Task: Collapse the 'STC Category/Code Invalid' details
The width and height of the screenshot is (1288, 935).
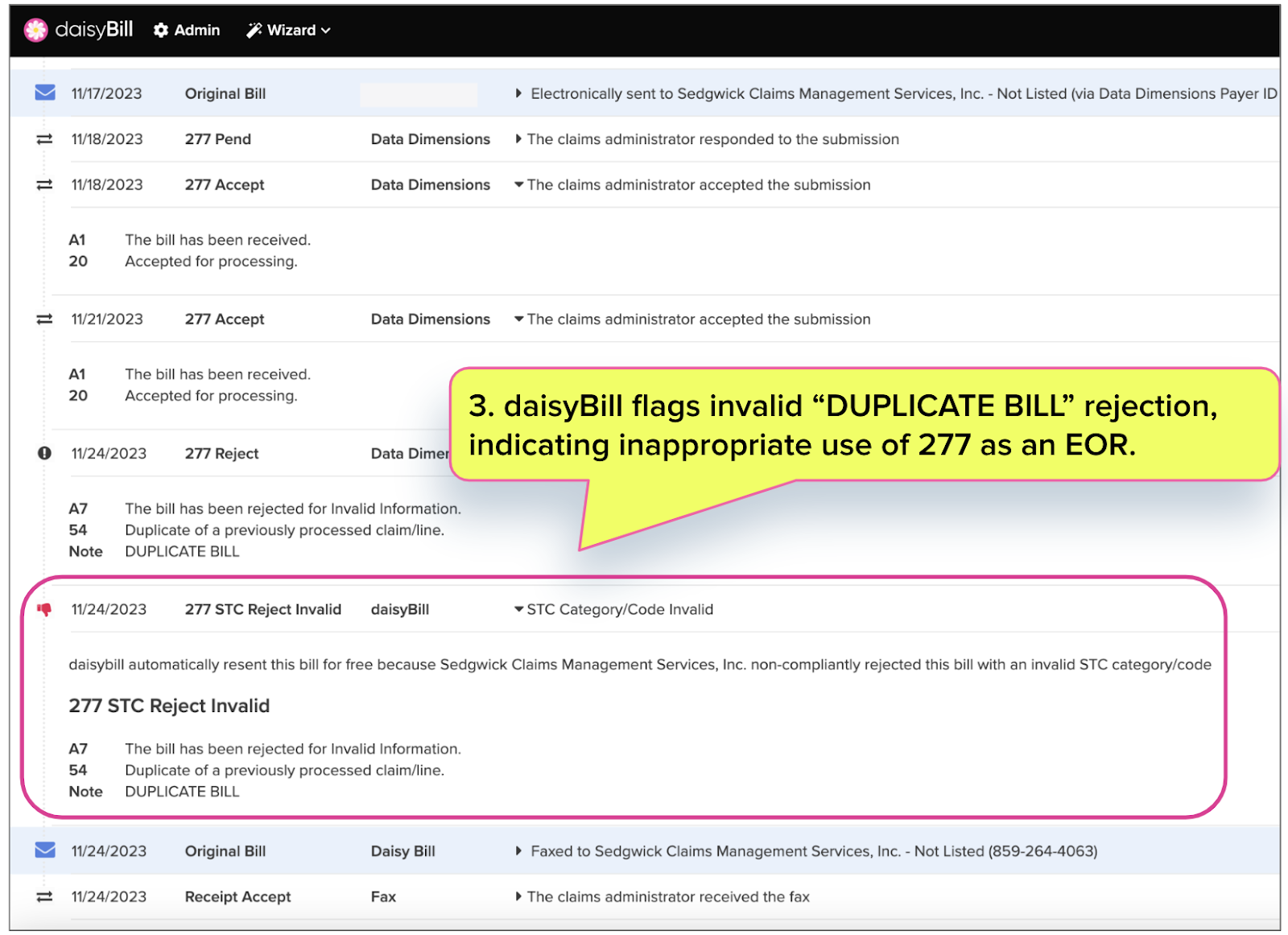Action: coord(518,610)
